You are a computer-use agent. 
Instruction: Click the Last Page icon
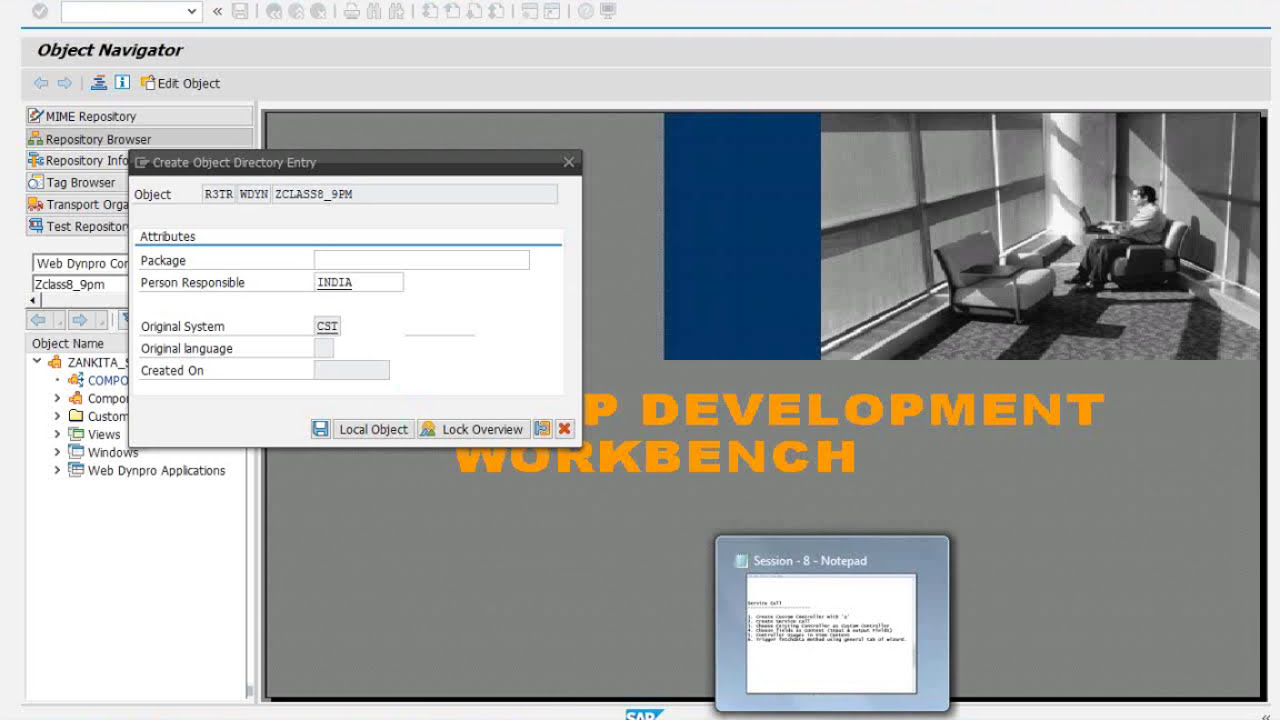tap(498, 11)
